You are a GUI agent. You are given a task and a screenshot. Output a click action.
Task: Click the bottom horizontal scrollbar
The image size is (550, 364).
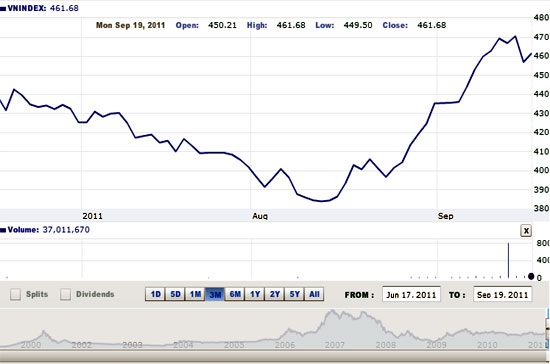coord(273,357)
